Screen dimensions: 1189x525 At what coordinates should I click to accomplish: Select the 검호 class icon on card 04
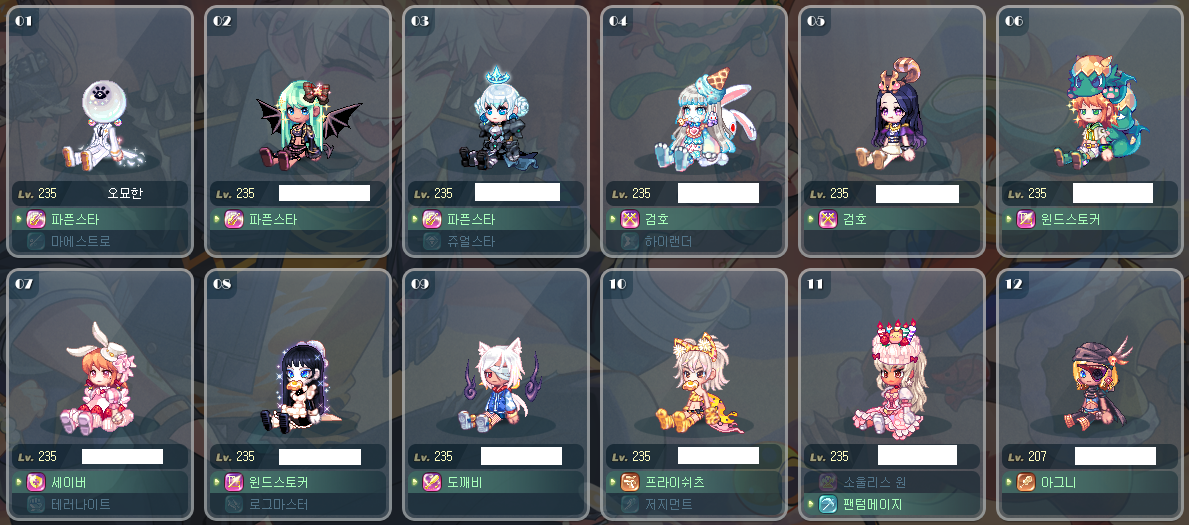coord(631,219)
